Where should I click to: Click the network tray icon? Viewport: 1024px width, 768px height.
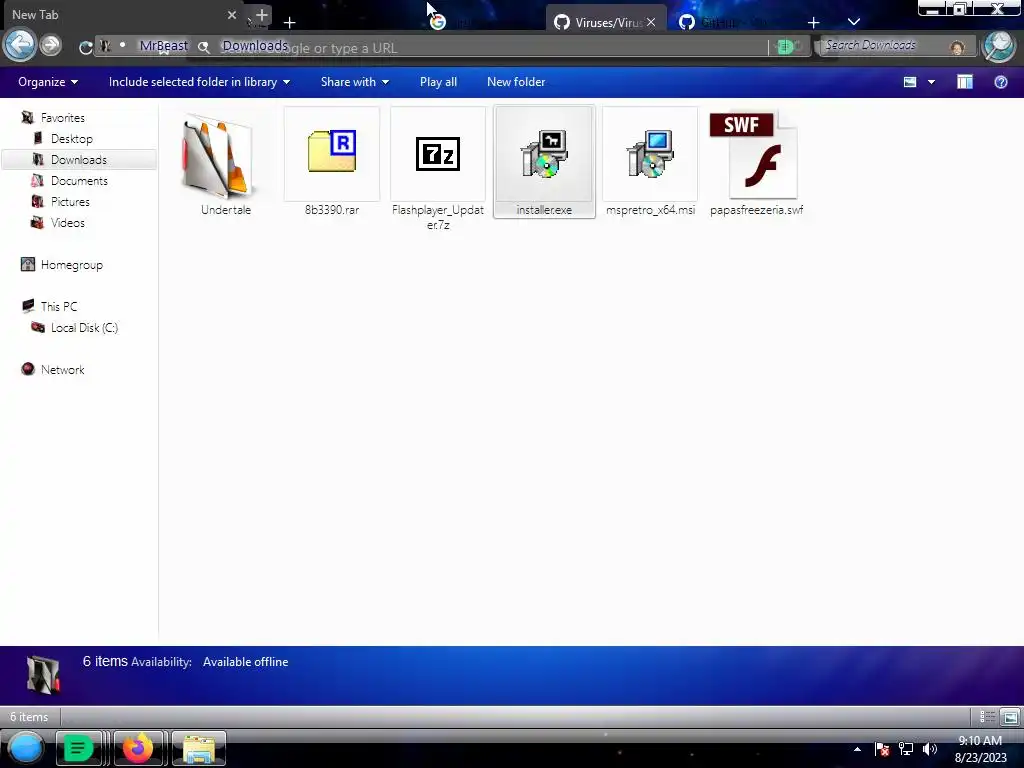coord(906,749)
